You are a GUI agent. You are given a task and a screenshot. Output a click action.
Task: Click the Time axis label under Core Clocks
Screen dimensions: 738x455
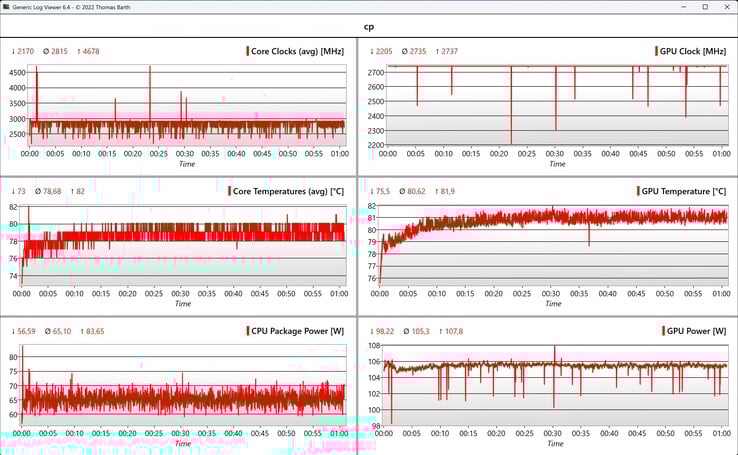coord(186,164)
